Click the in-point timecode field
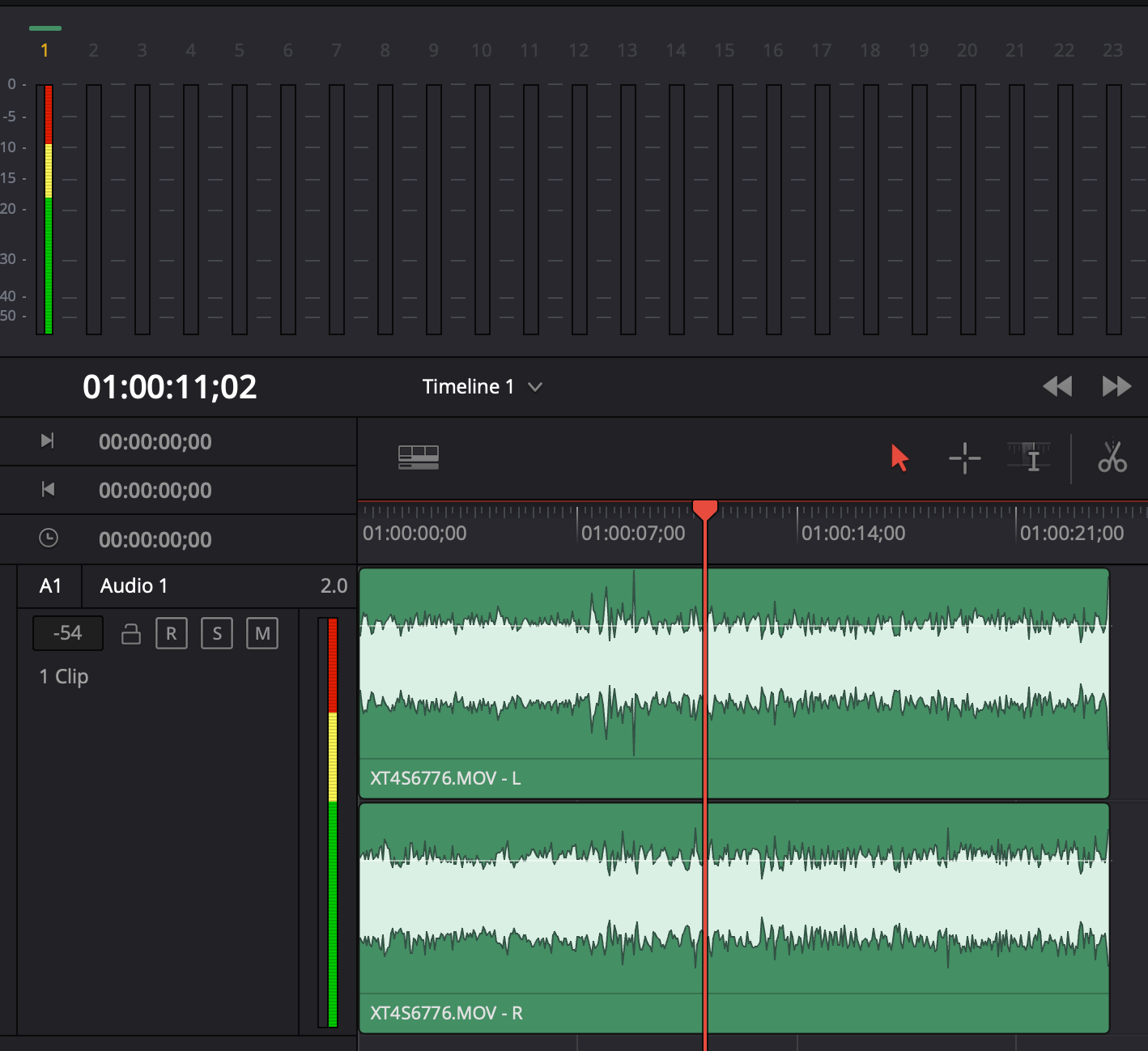This screenshot has height=1051, width=1148. [155, 442]
